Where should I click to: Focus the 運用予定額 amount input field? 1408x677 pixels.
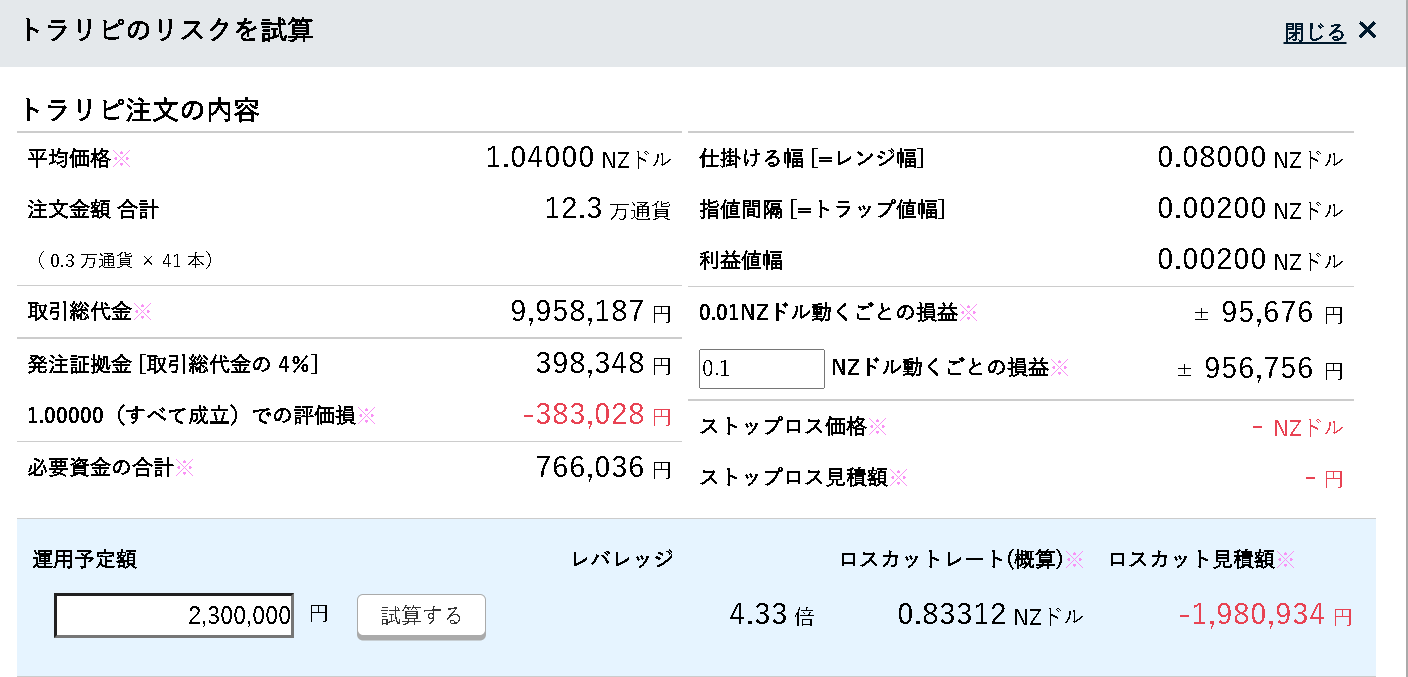tap(174, 615)
